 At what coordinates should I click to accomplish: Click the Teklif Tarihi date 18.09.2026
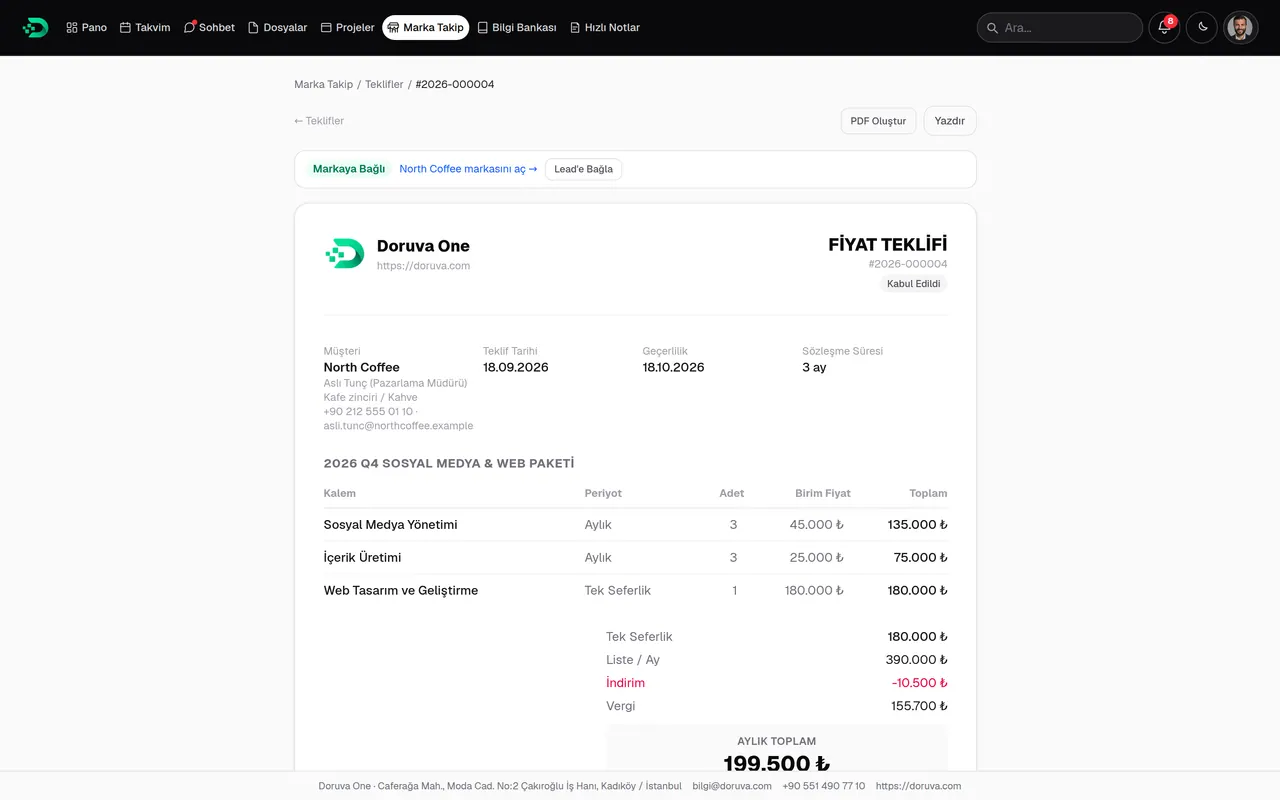[x=515, y=367]
